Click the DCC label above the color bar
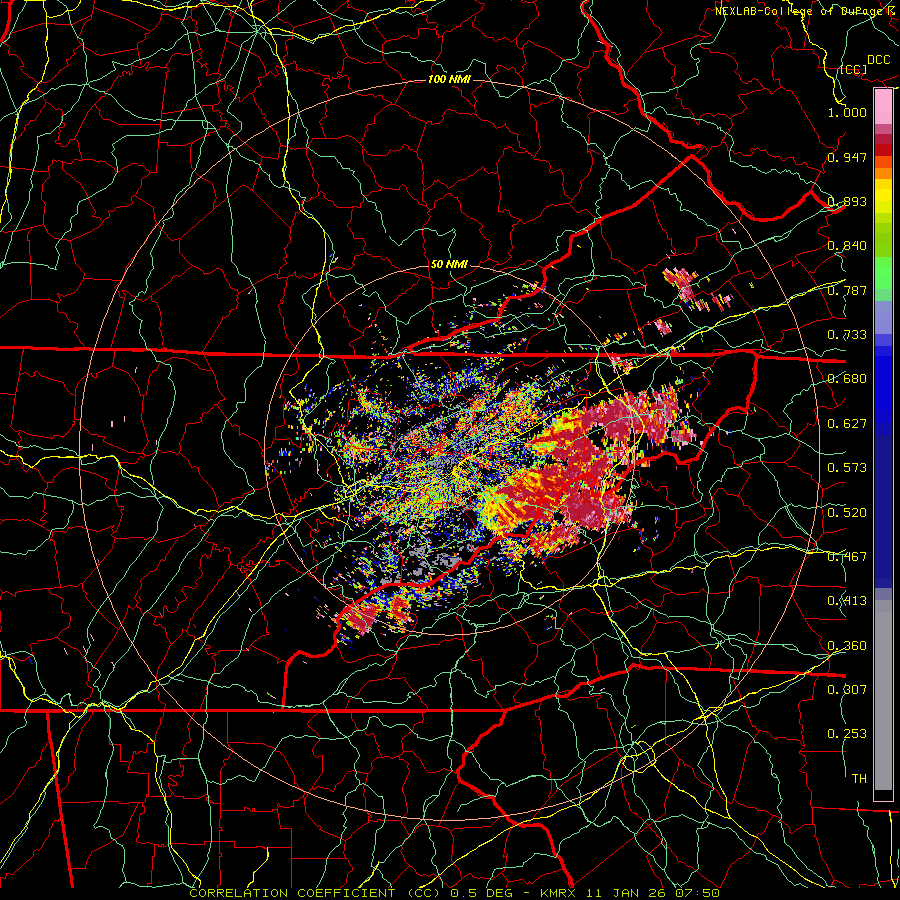 click(x=878, y=60)
